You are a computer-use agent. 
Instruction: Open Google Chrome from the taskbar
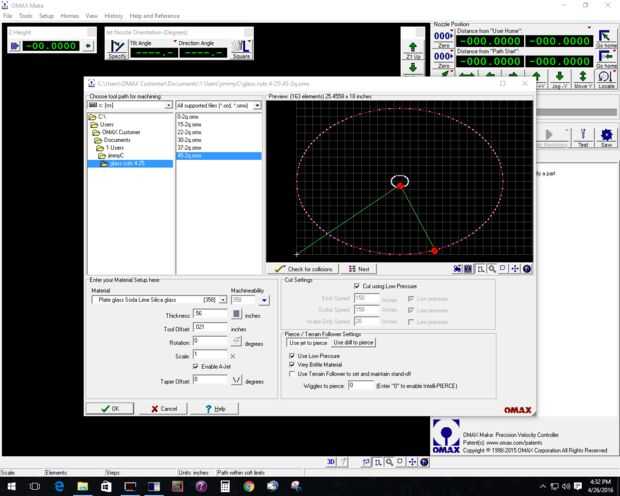249,486
